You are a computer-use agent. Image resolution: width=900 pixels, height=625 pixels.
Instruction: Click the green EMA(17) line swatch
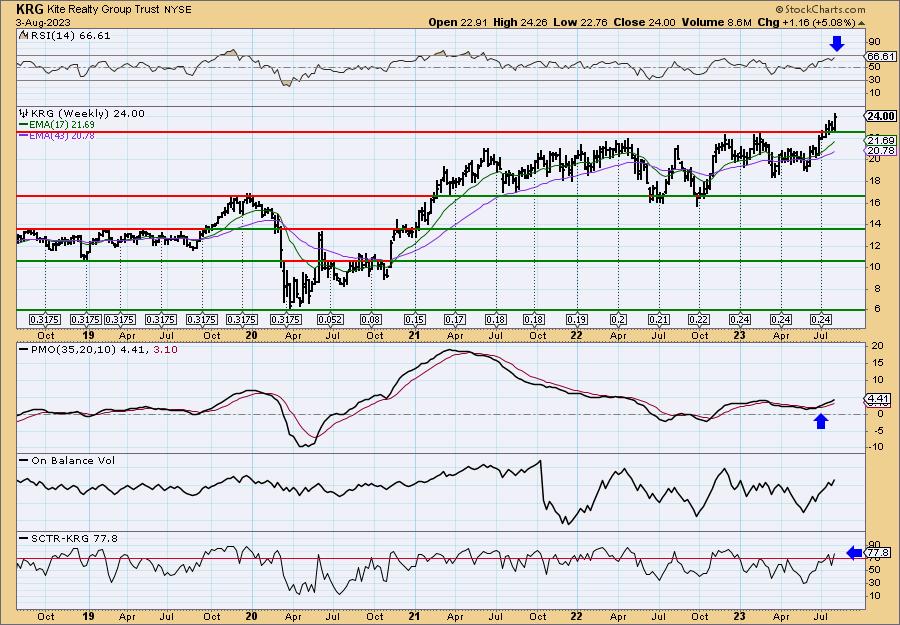click(24, 125)
